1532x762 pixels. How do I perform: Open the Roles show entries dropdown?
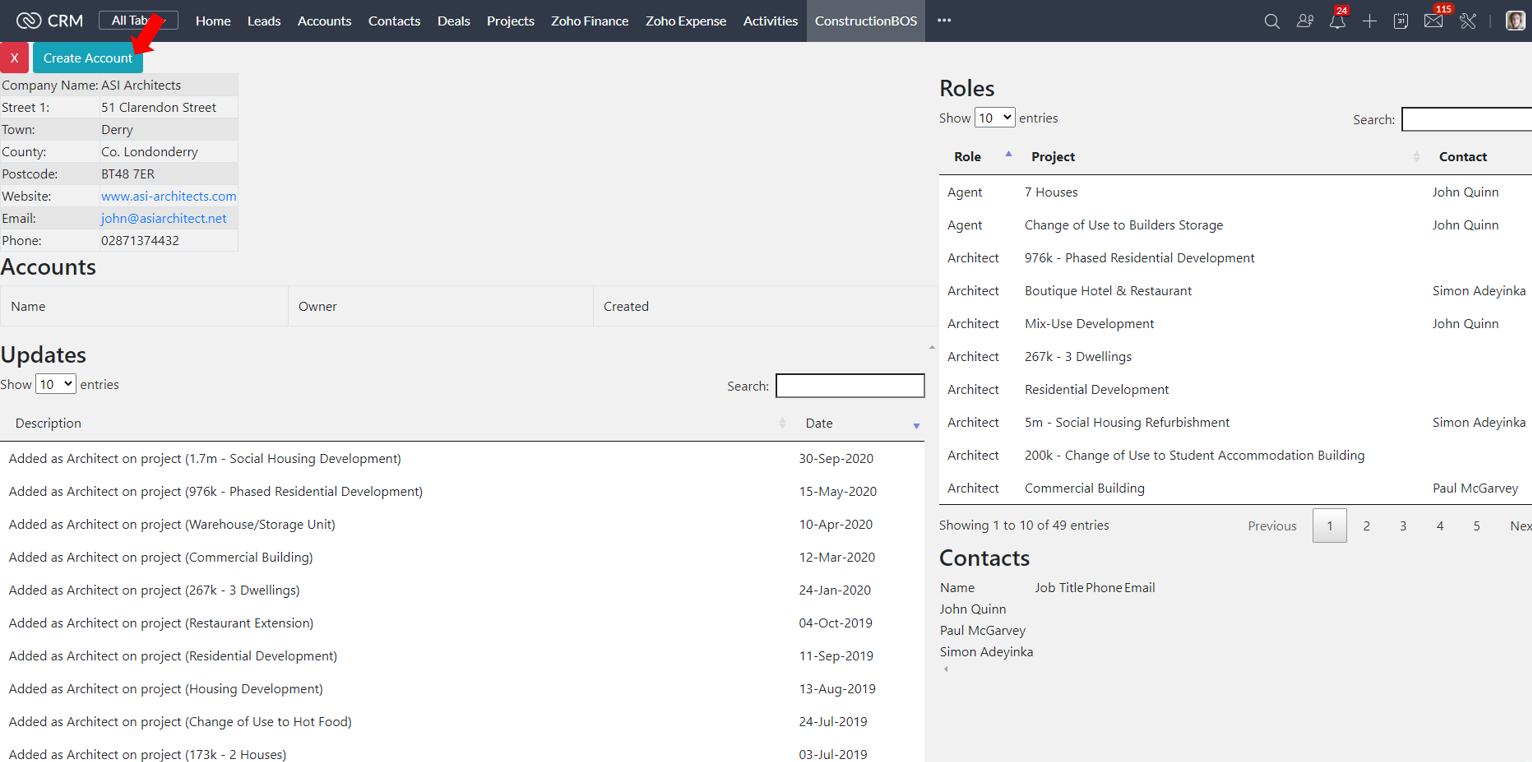tap(995, 118)
